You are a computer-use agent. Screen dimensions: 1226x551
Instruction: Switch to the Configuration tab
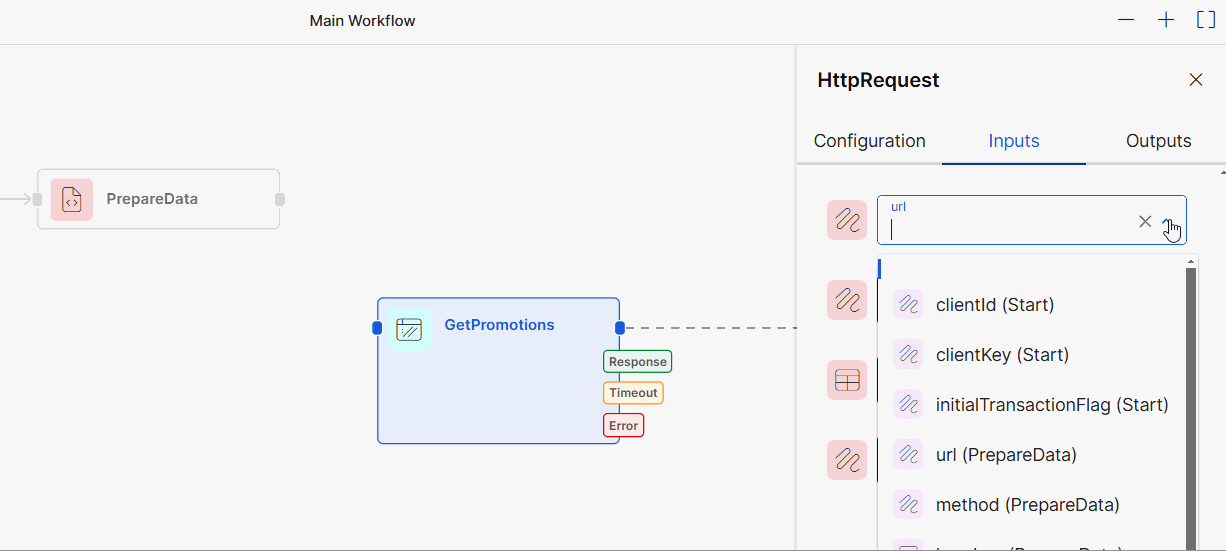(869, 141)
